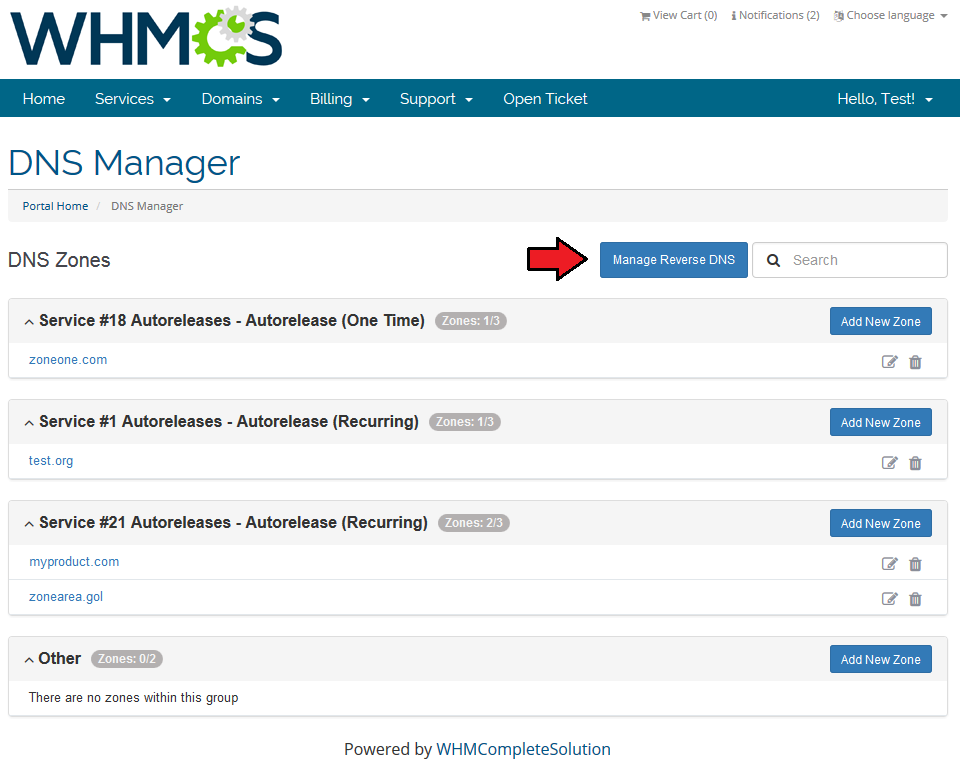The image size is (960, 772).
Task: Delete the zoneone.com zone via trash icon
Action: (x=915, y=362)
